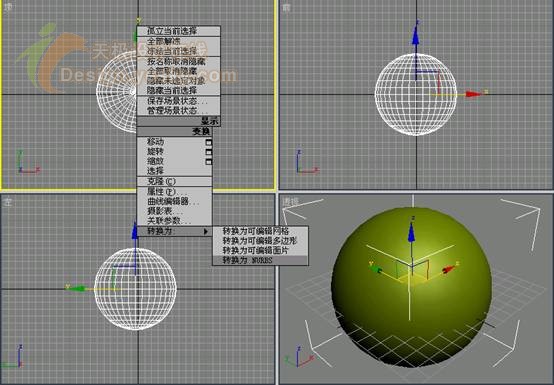This screenshot has height=385, width=554.
Task: Click the 前 viewport label
Action: pos(287,7)
